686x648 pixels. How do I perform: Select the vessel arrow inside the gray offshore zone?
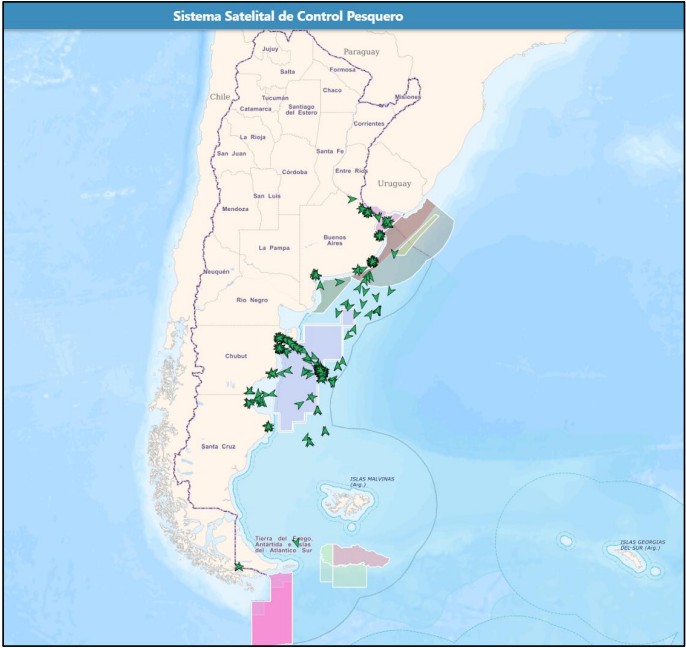(394, 253)
